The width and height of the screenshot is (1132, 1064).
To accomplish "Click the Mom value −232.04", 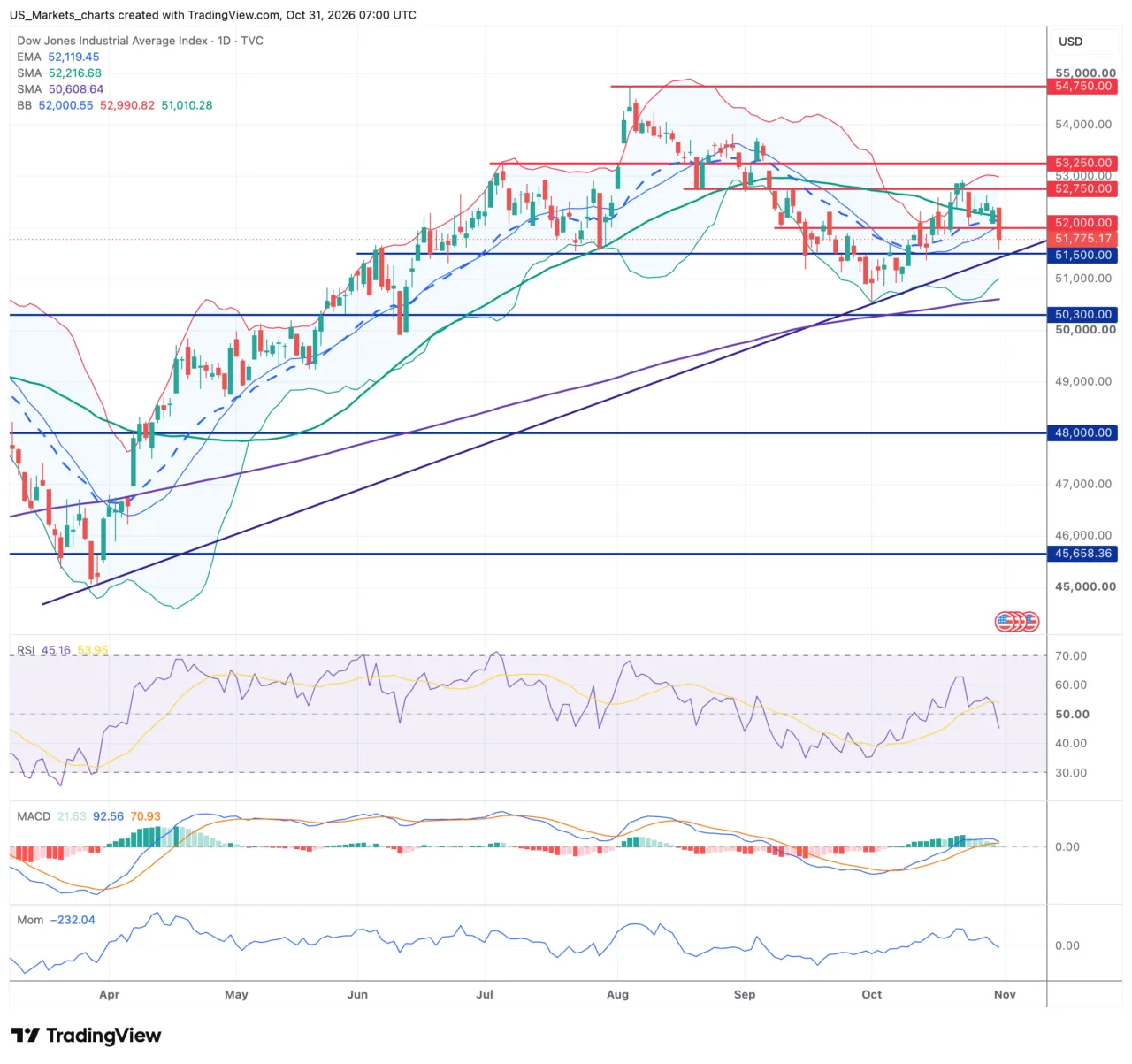I will tap(73, 920).
